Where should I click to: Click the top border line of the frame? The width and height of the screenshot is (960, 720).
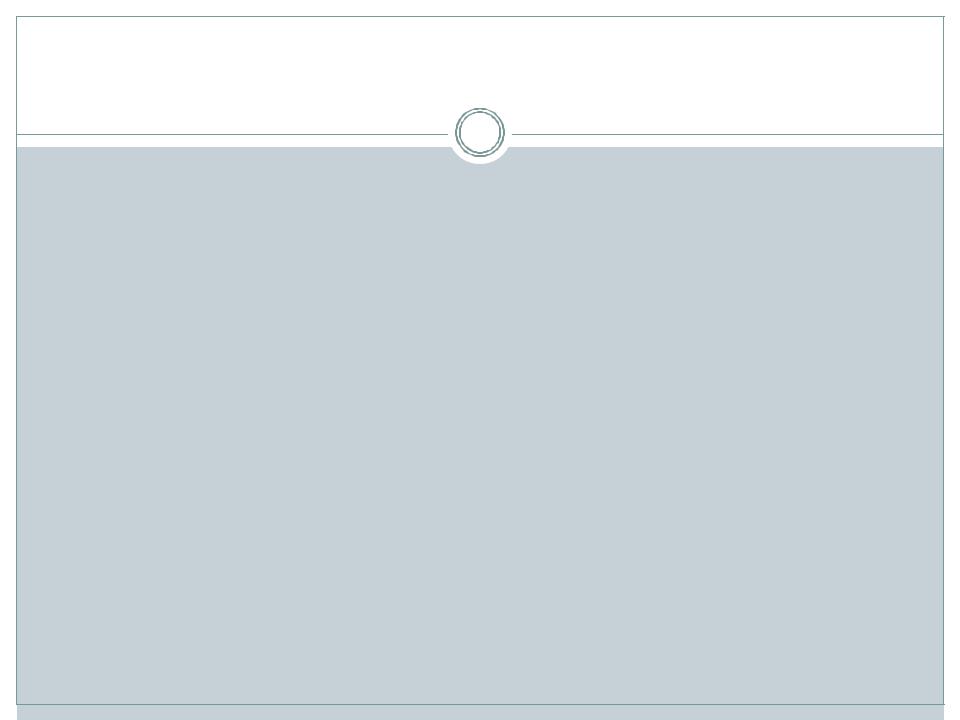point(480,17)
